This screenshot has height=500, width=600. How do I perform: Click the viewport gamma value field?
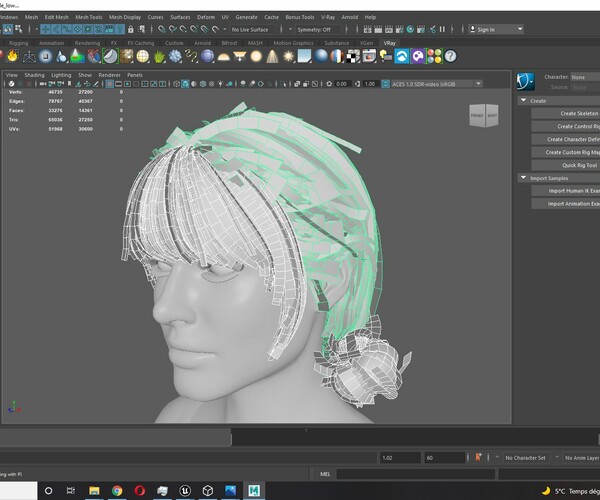click(x=370, y=84)
